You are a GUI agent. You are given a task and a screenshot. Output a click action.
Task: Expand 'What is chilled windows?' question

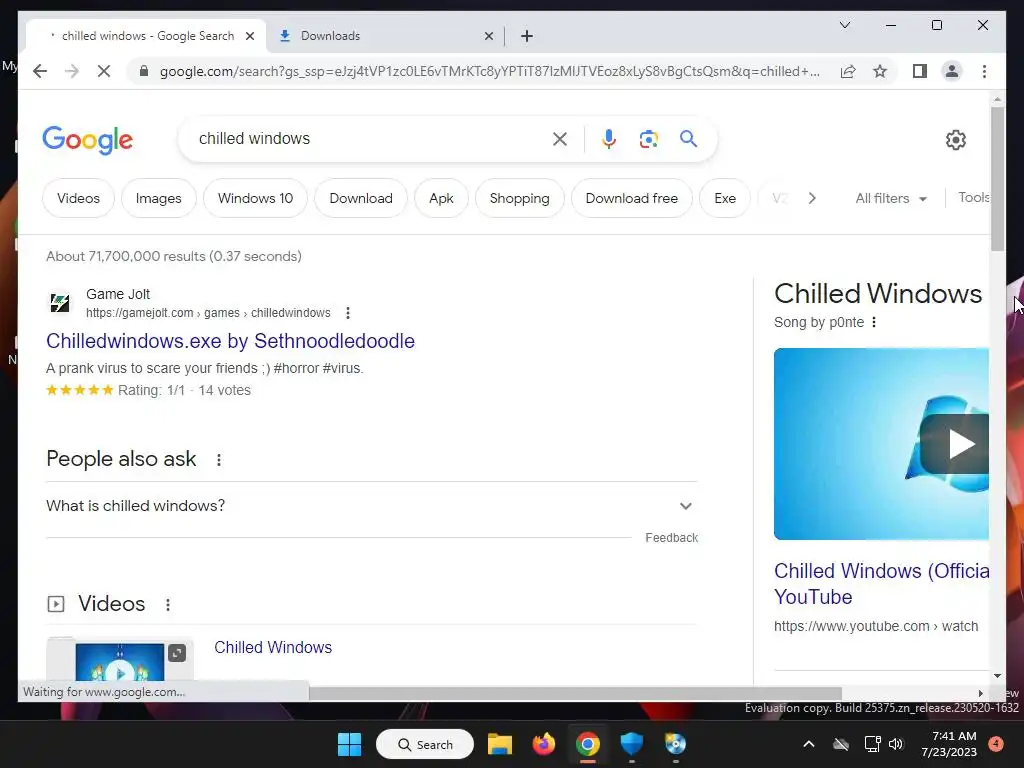[371, 506]
